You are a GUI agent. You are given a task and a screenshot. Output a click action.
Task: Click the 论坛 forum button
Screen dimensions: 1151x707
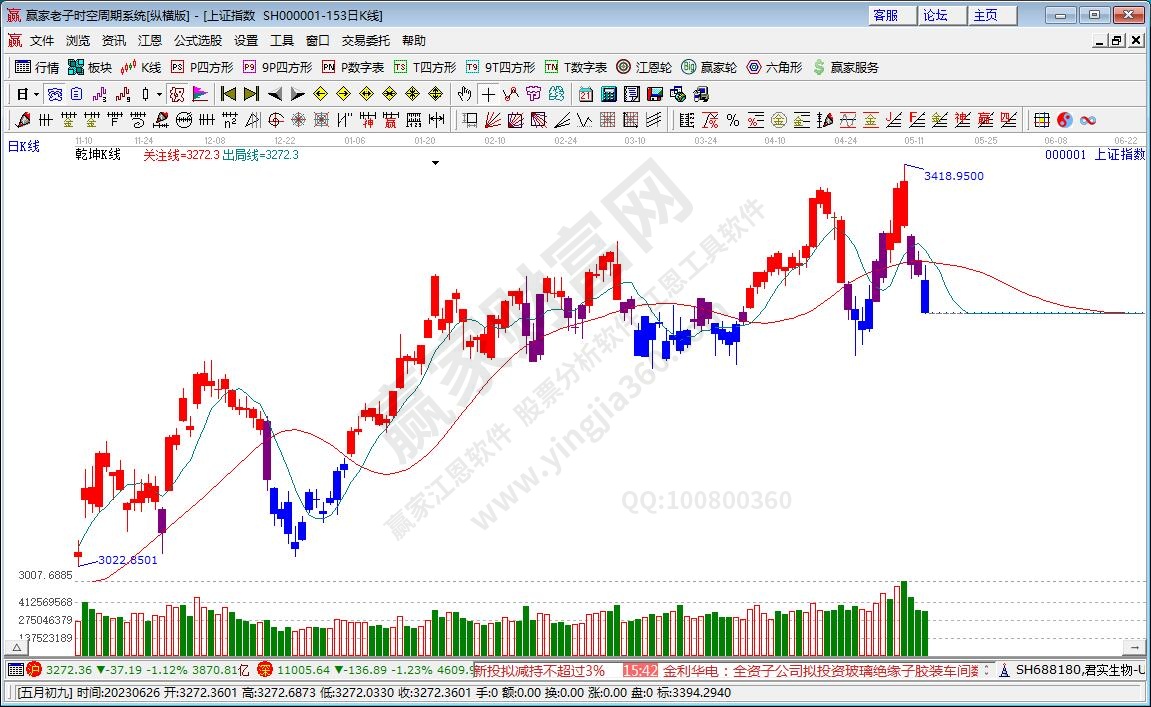[935, 15]
